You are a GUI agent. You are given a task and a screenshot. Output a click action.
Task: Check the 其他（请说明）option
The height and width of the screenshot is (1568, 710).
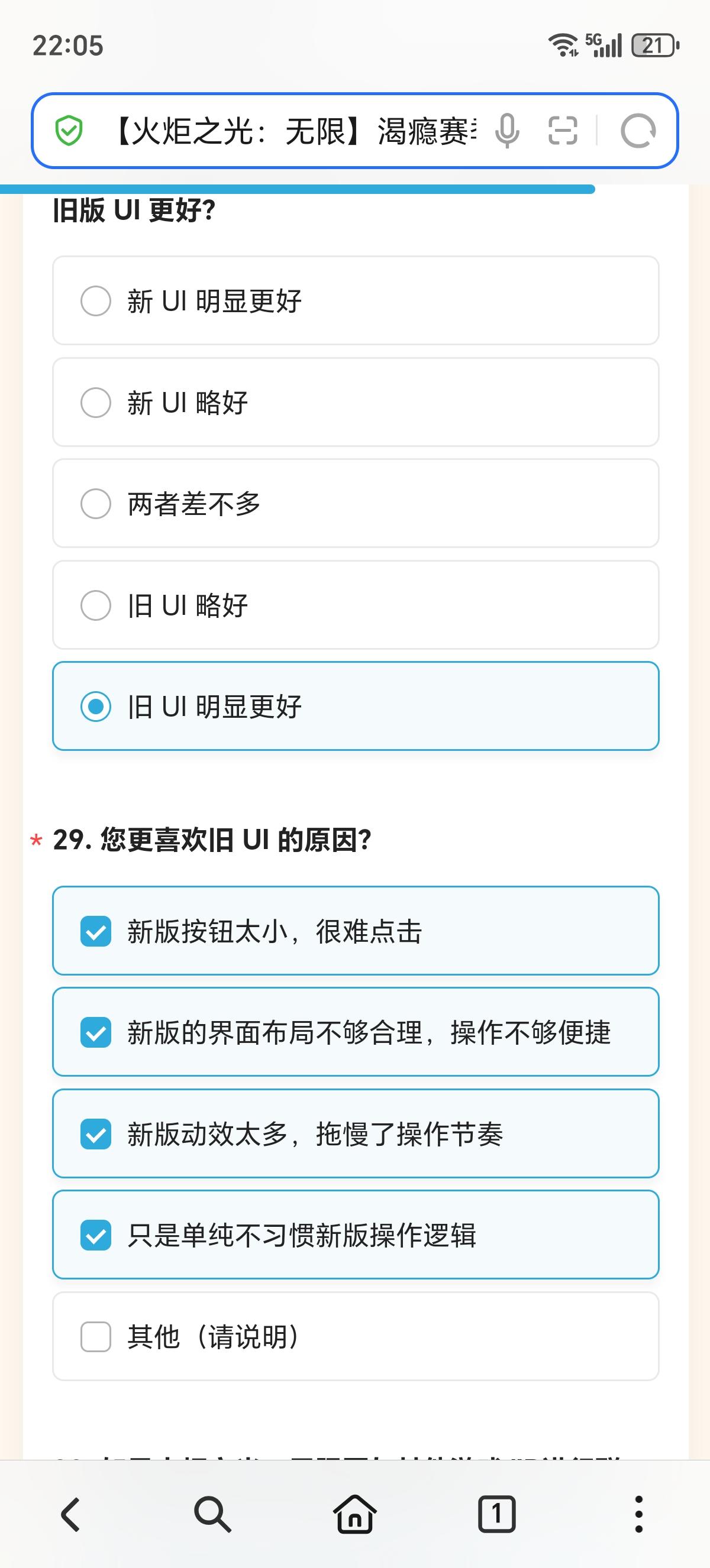96,1337
